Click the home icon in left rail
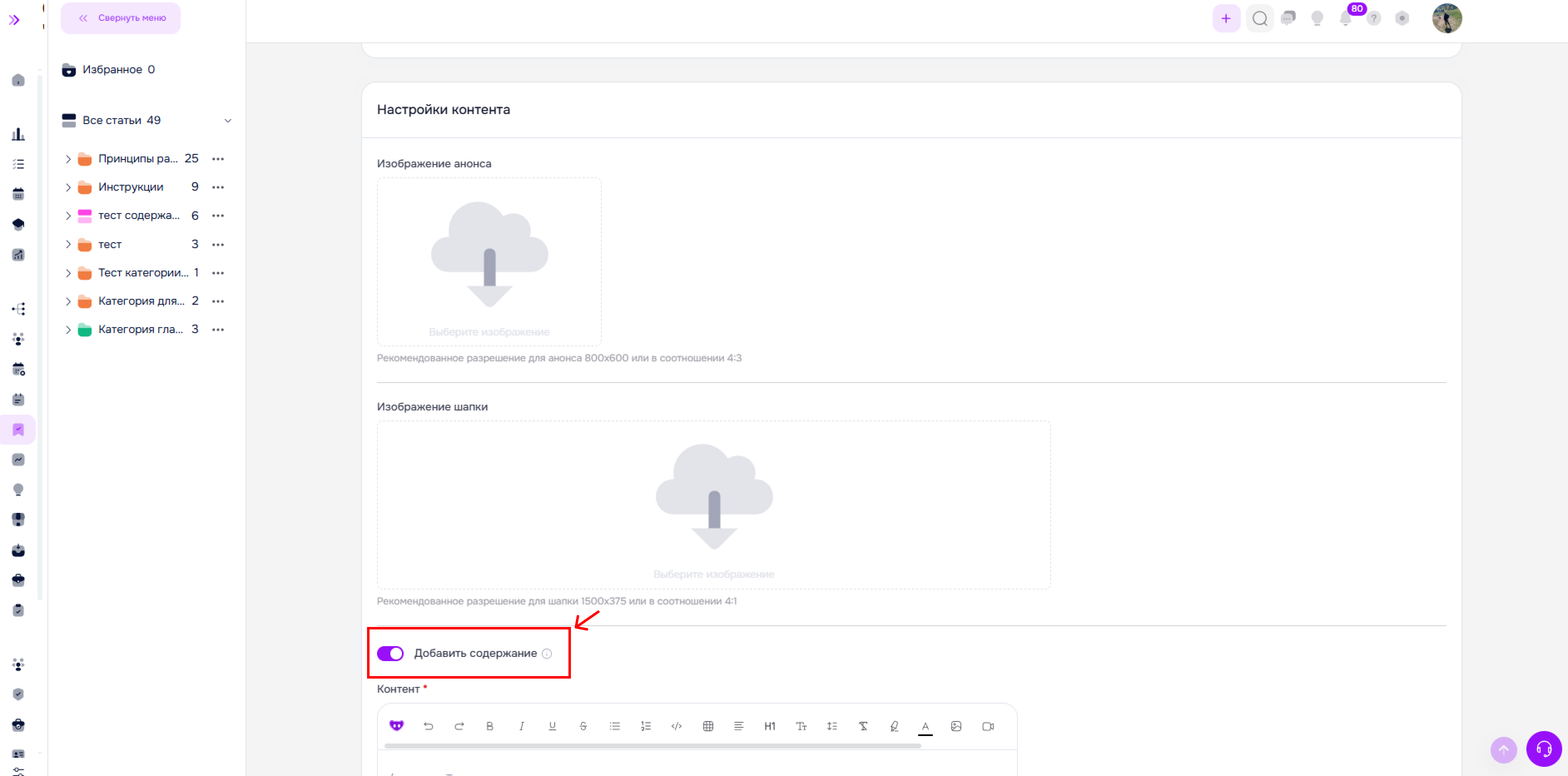 (18, 80)
